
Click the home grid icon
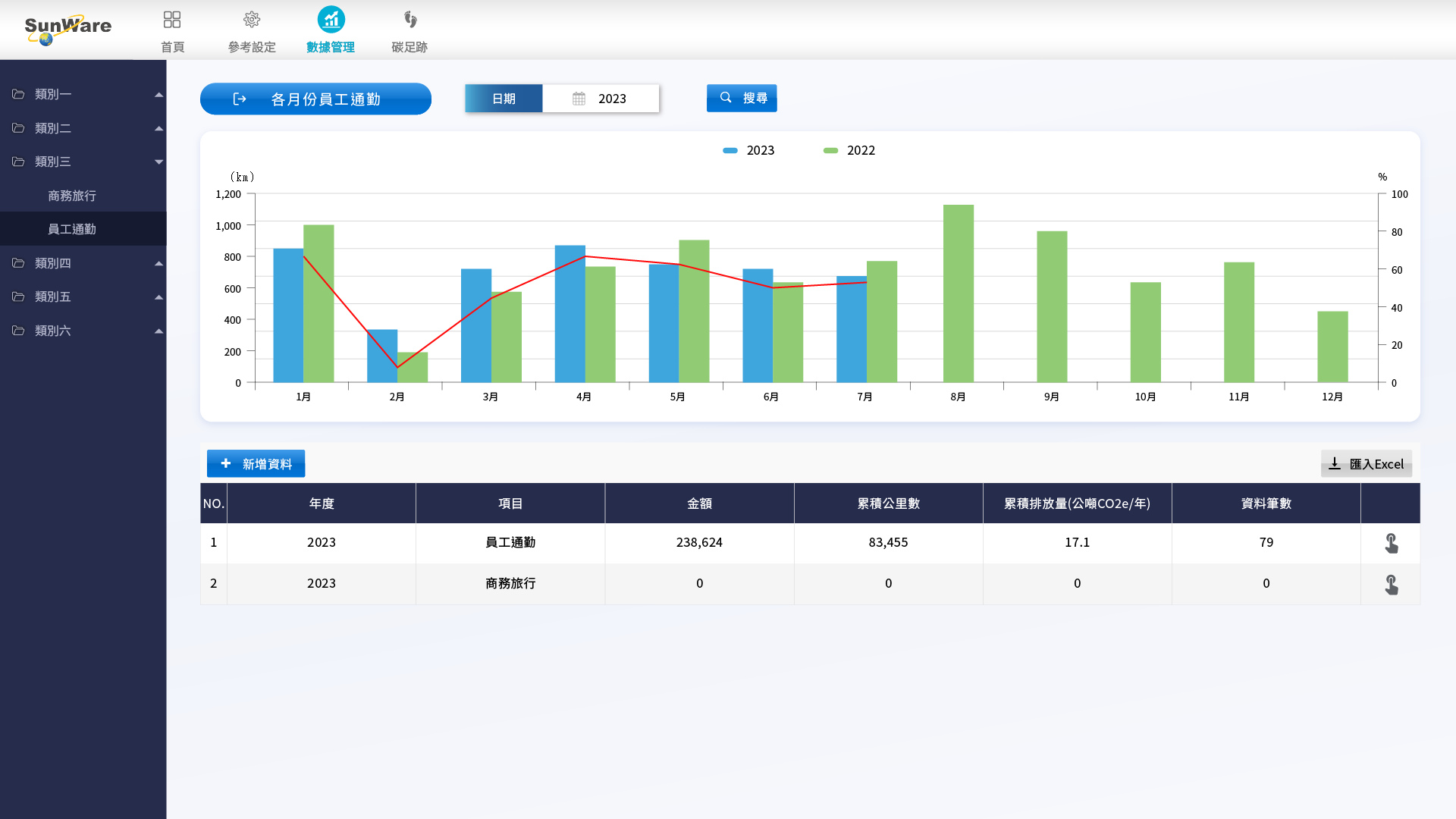pyautogui.click(x=172, y=20)
